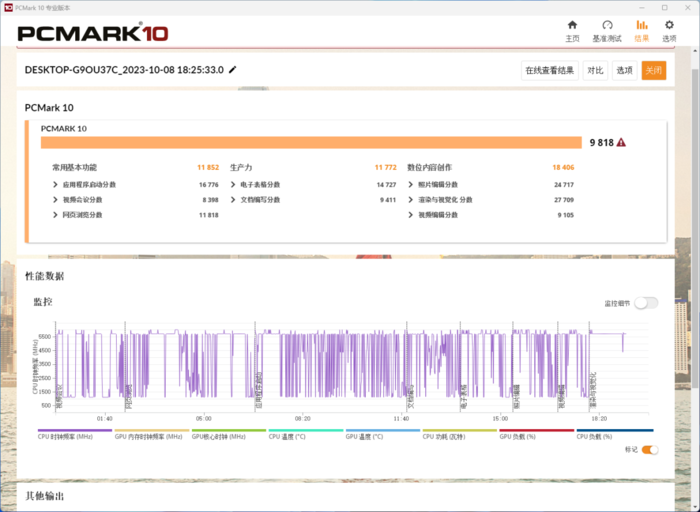Select the 结果 results chart icon
The height and width of the screenshot is (512, 700).
click(x=642, y=31)
